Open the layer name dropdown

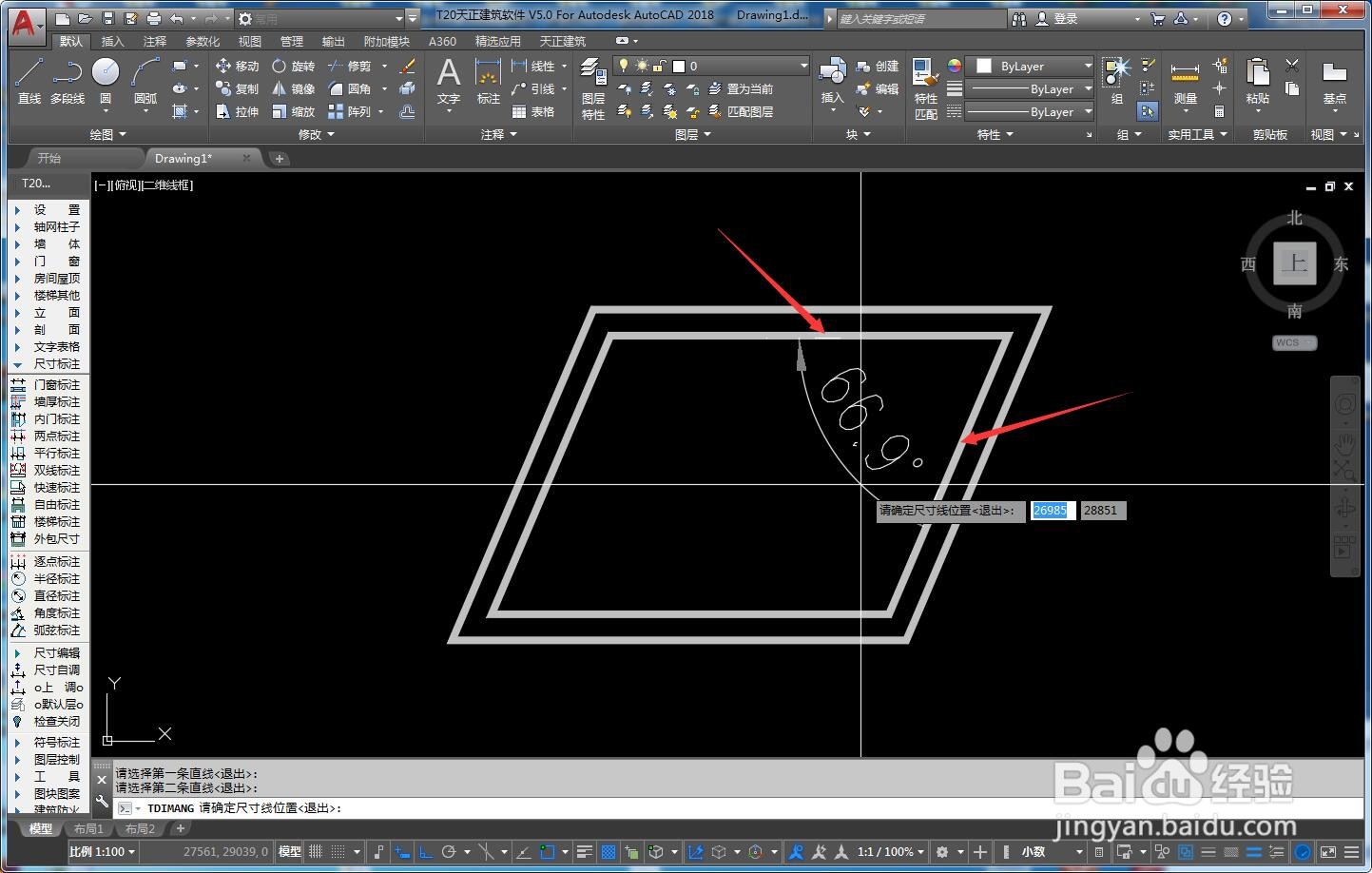pos(712,66)
